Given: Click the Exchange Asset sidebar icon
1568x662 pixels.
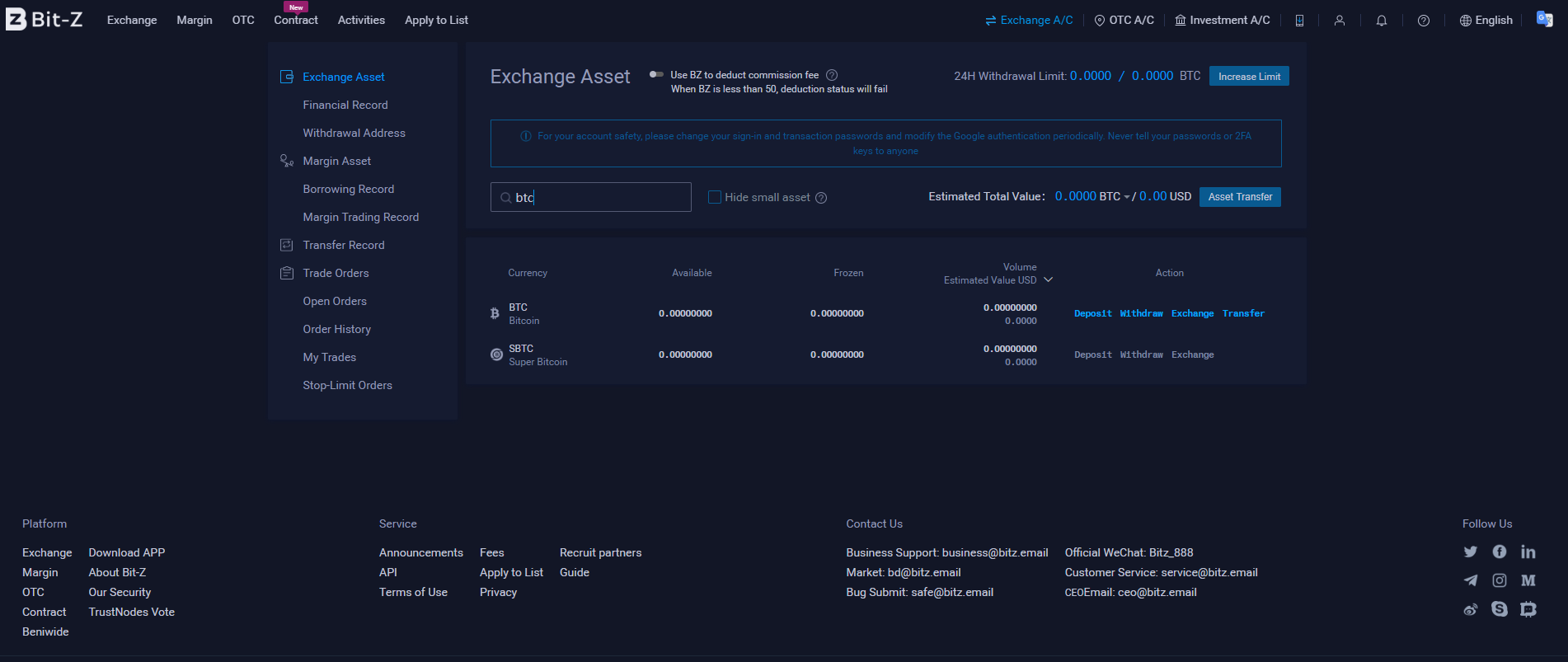Looking at the screenshot, I should coord(287,77).
